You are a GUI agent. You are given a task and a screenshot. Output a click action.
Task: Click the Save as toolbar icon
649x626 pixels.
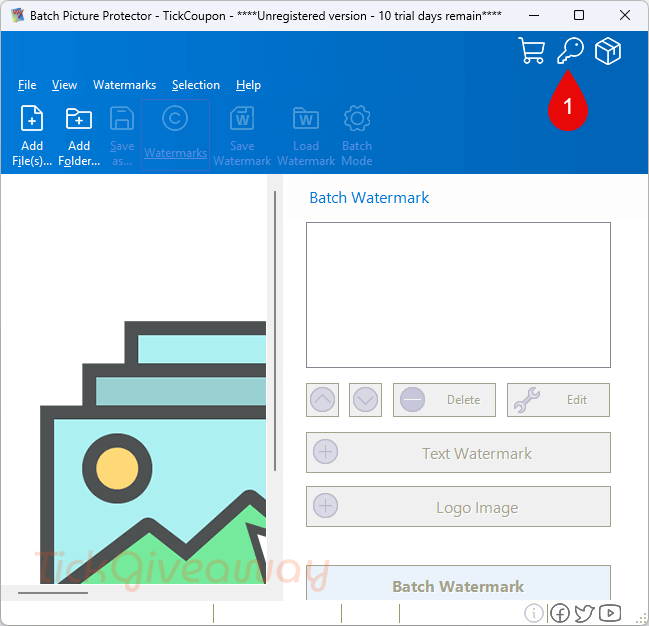[122, 136]
